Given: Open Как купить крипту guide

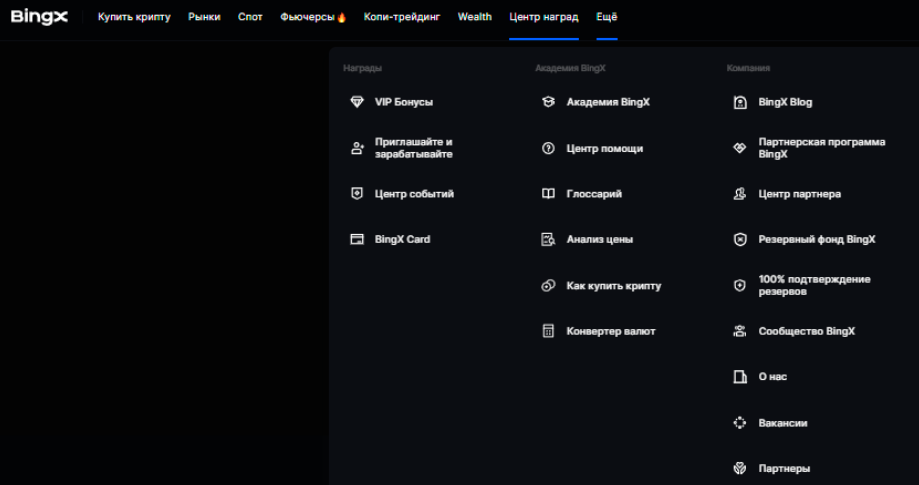Looking at the screenshot, I should (x=614, y=286).
